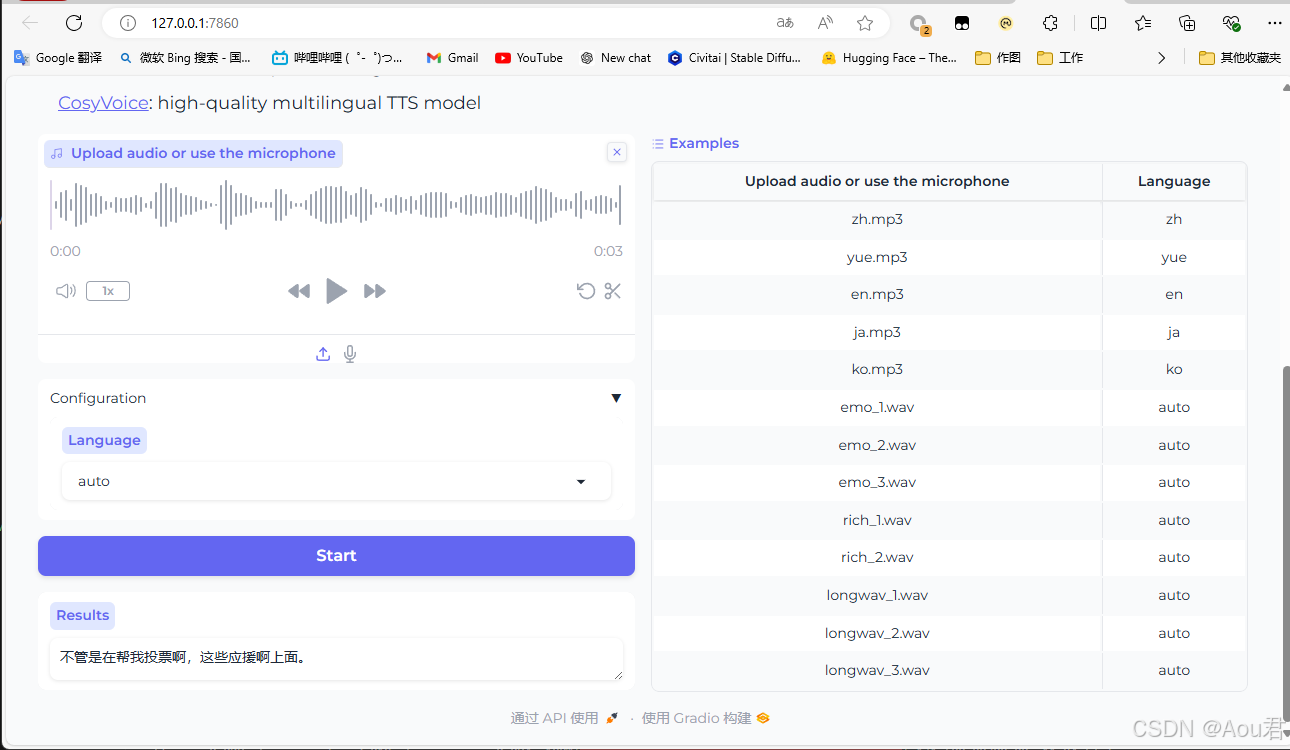Click the upload file icon
This screenshot has width=1290, height=750.
click(x=323, y=354)
